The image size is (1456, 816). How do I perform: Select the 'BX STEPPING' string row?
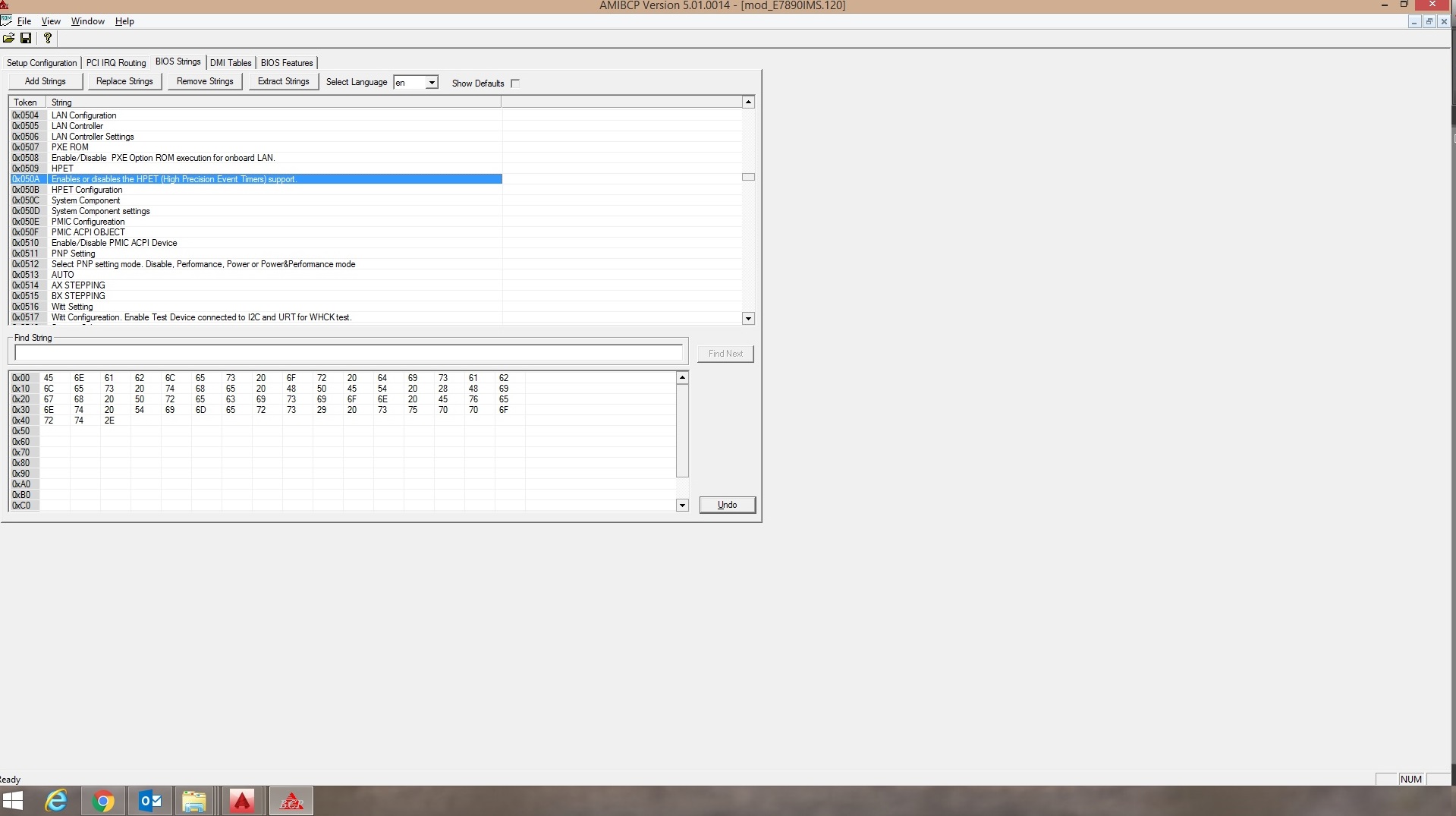click(256, 296)
